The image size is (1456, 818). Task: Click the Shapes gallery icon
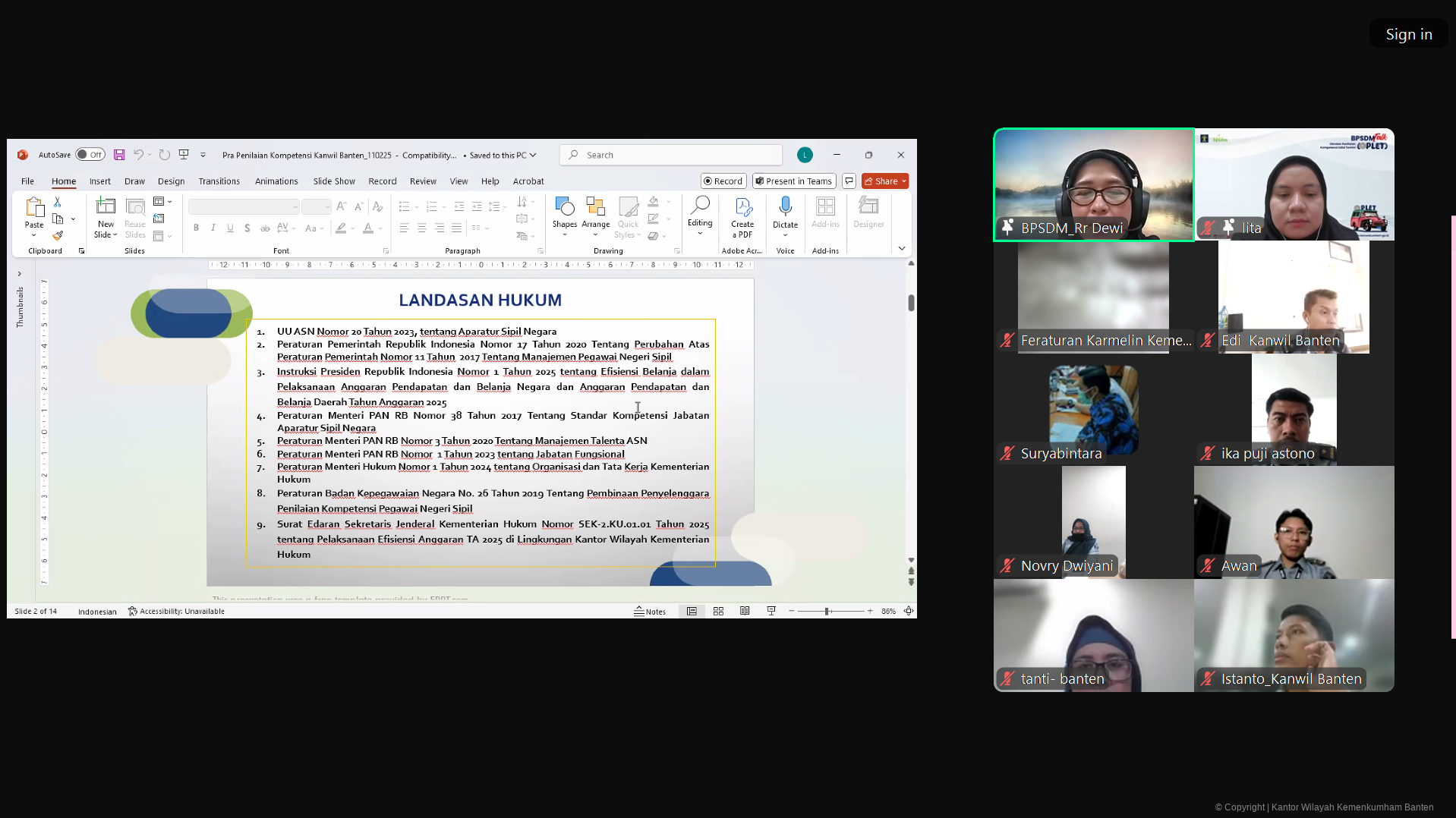[x=564, y=207]
